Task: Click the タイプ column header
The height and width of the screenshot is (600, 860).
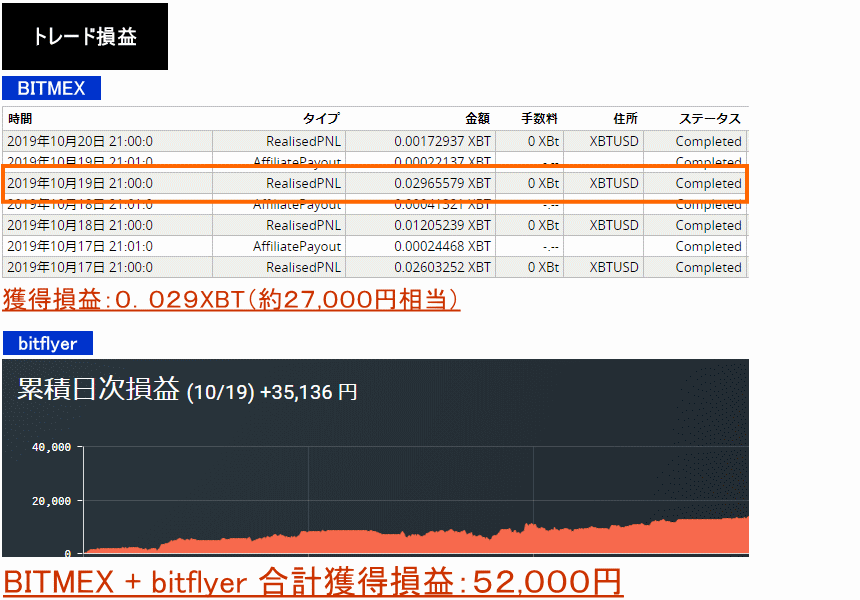Action: tap(321, 119)
